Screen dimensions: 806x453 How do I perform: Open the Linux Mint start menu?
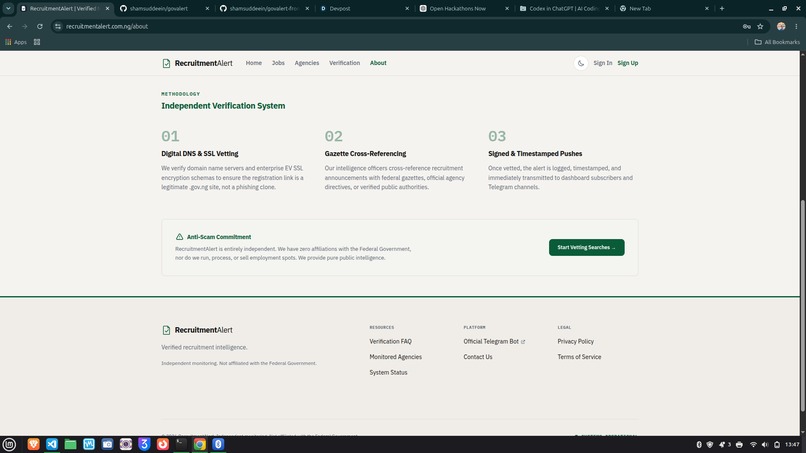click(x=9, y=444)
